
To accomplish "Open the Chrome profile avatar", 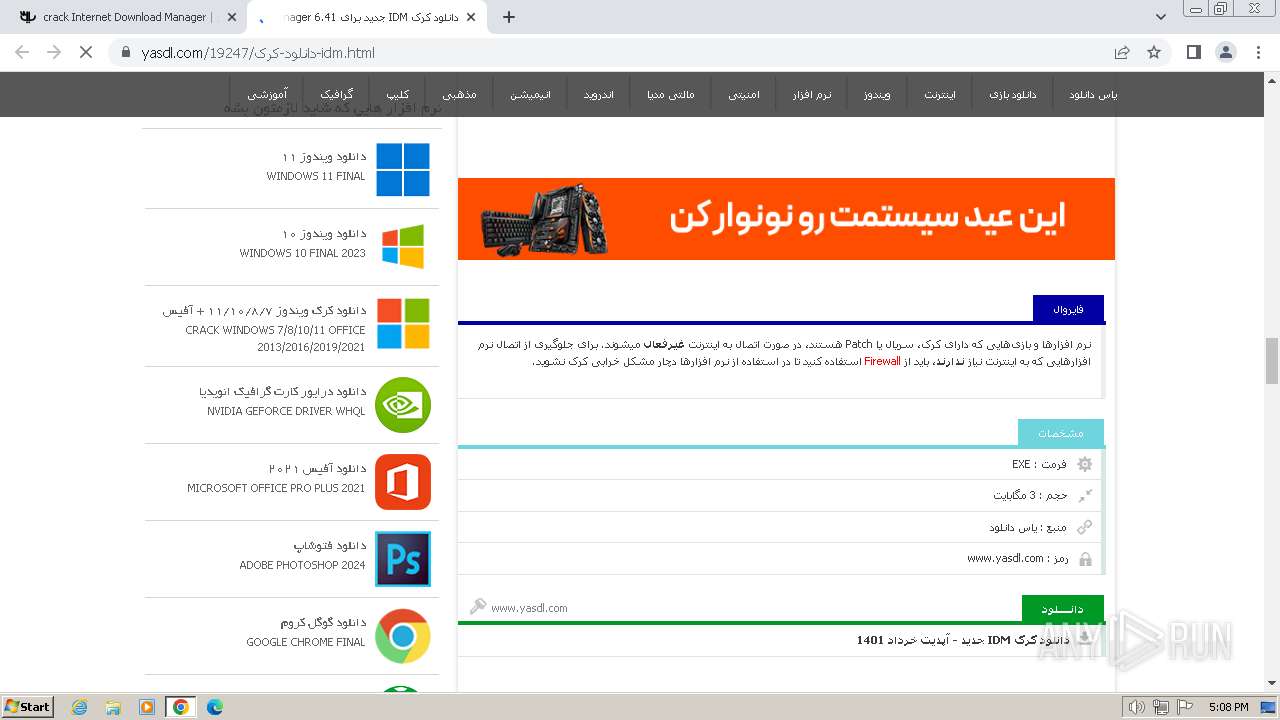I will point(1226,52).
